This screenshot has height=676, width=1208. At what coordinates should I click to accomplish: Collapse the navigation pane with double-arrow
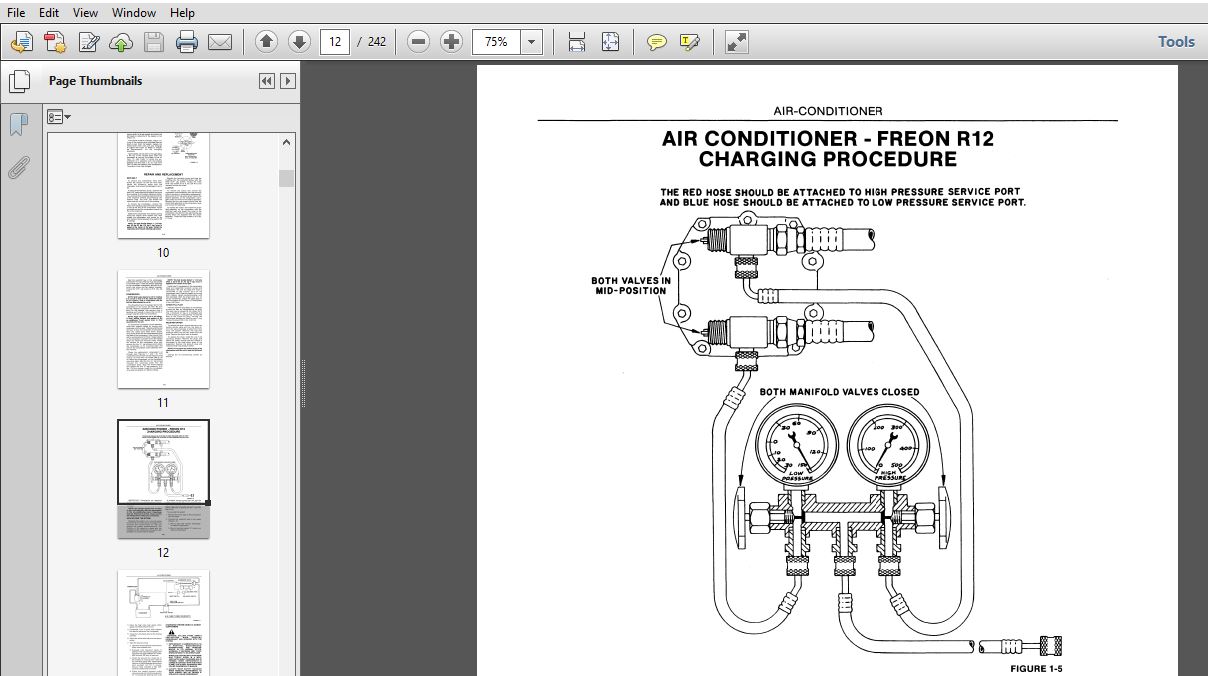[x=267, y=81]
